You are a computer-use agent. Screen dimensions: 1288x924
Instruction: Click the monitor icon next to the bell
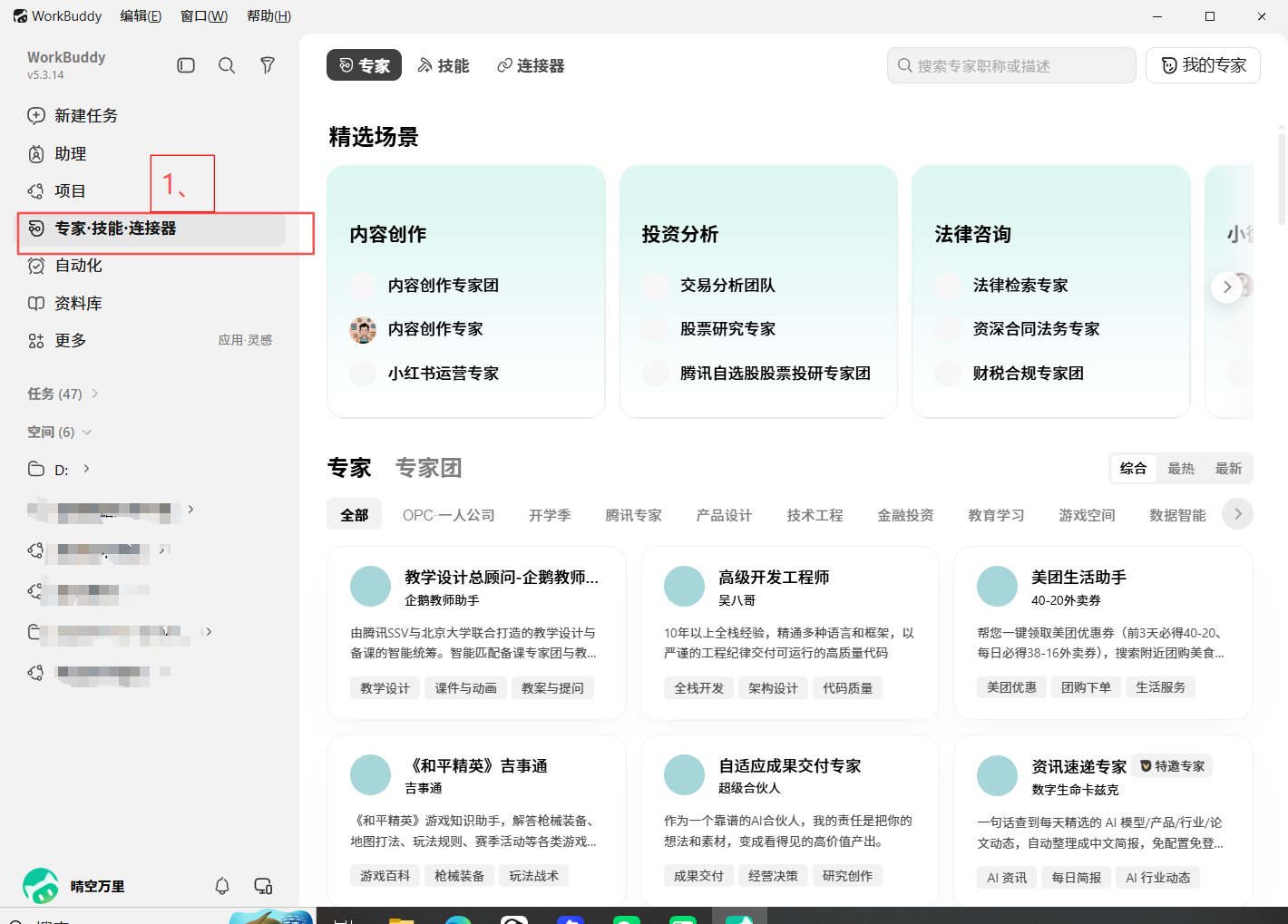tap(263, 886)
